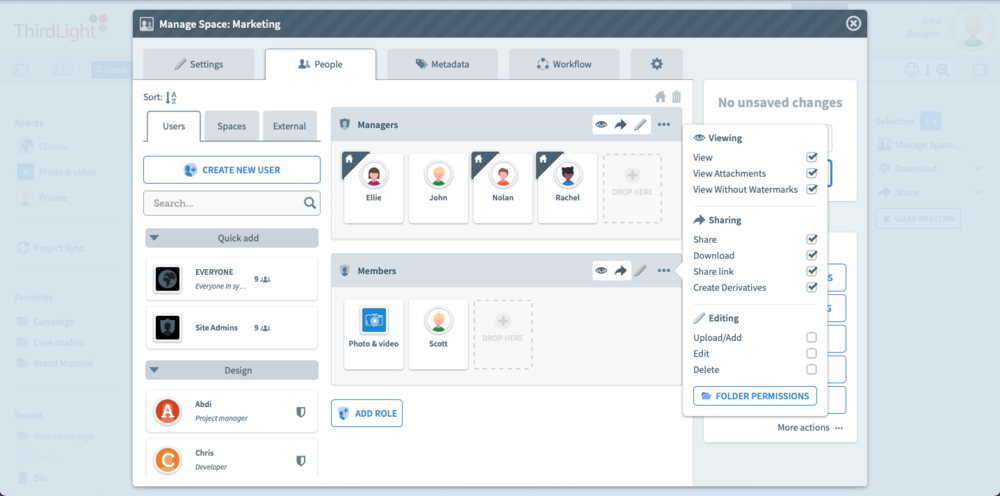The image size is (1000, 496).
Task: Open the More actions menu
Action: [810, 428]
